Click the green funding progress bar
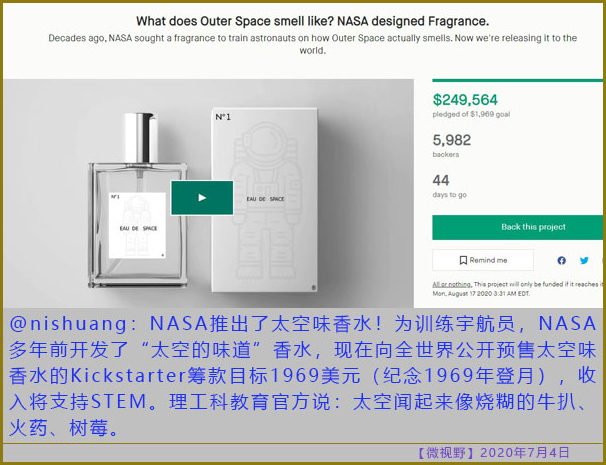The image size is (606, 465). [x=517, y=80]
